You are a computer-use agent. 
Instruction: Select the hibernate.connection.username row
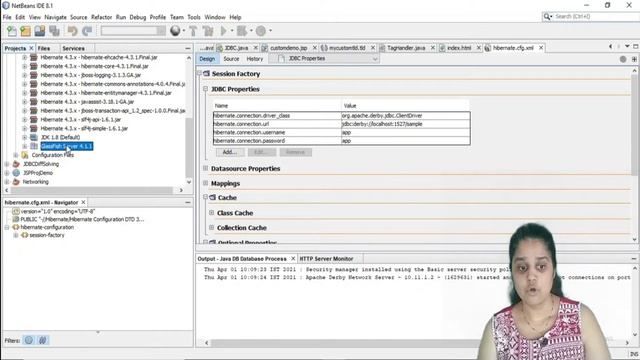[x=341, y=132]
